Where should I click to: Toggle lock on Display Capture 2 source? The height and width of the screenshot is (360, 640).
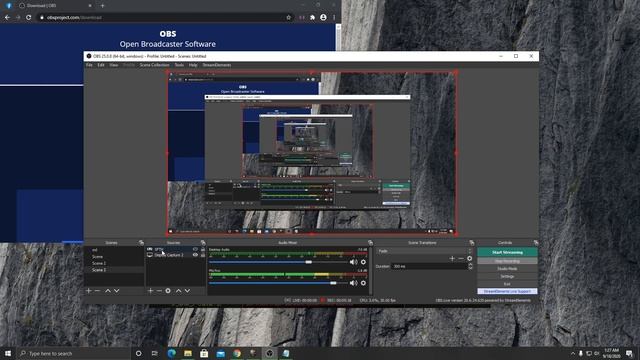pyautogui.click(x=203, y=255)
